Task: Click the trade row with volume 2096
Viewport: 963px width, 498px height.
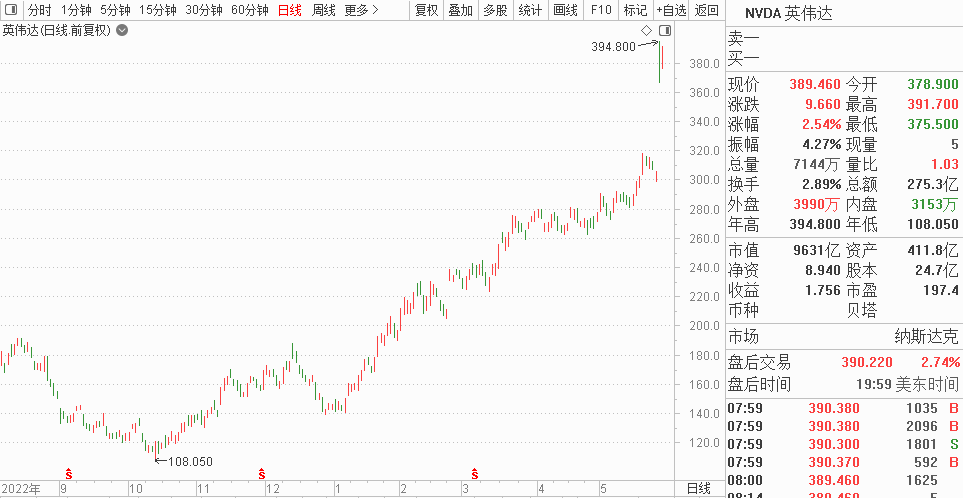Action: tap(844, 426)
